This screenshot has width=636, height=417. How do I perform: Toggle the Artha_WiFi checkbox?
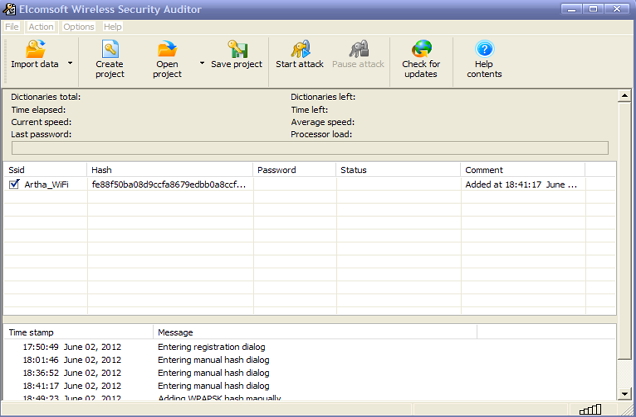point(14,184)
